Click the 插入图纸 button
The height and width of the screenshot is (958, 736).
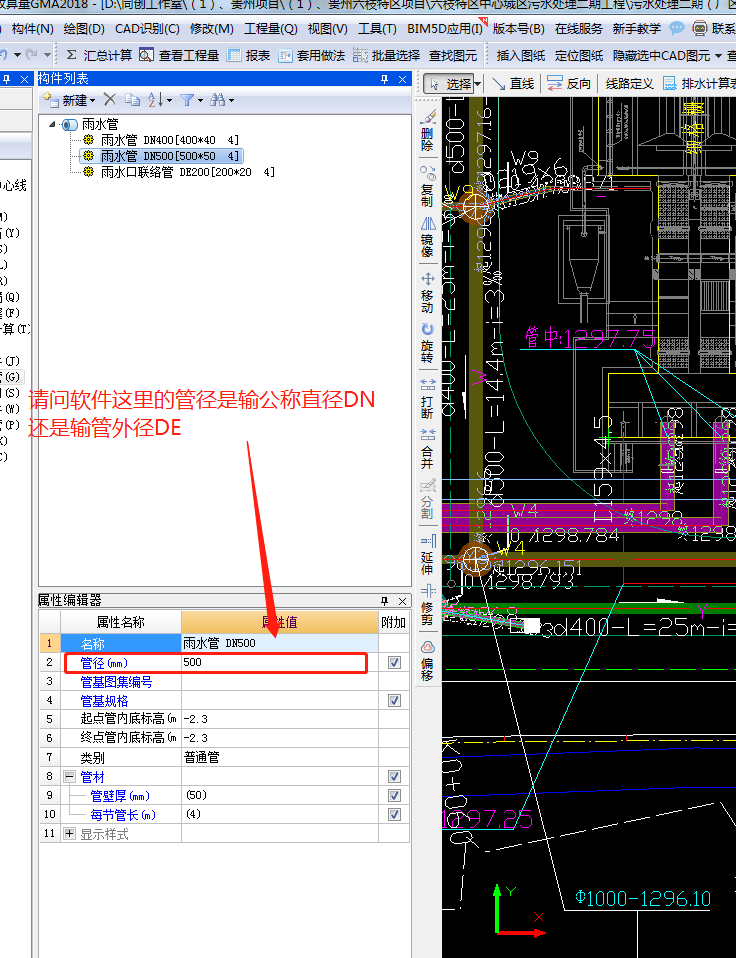coord(520,56)
